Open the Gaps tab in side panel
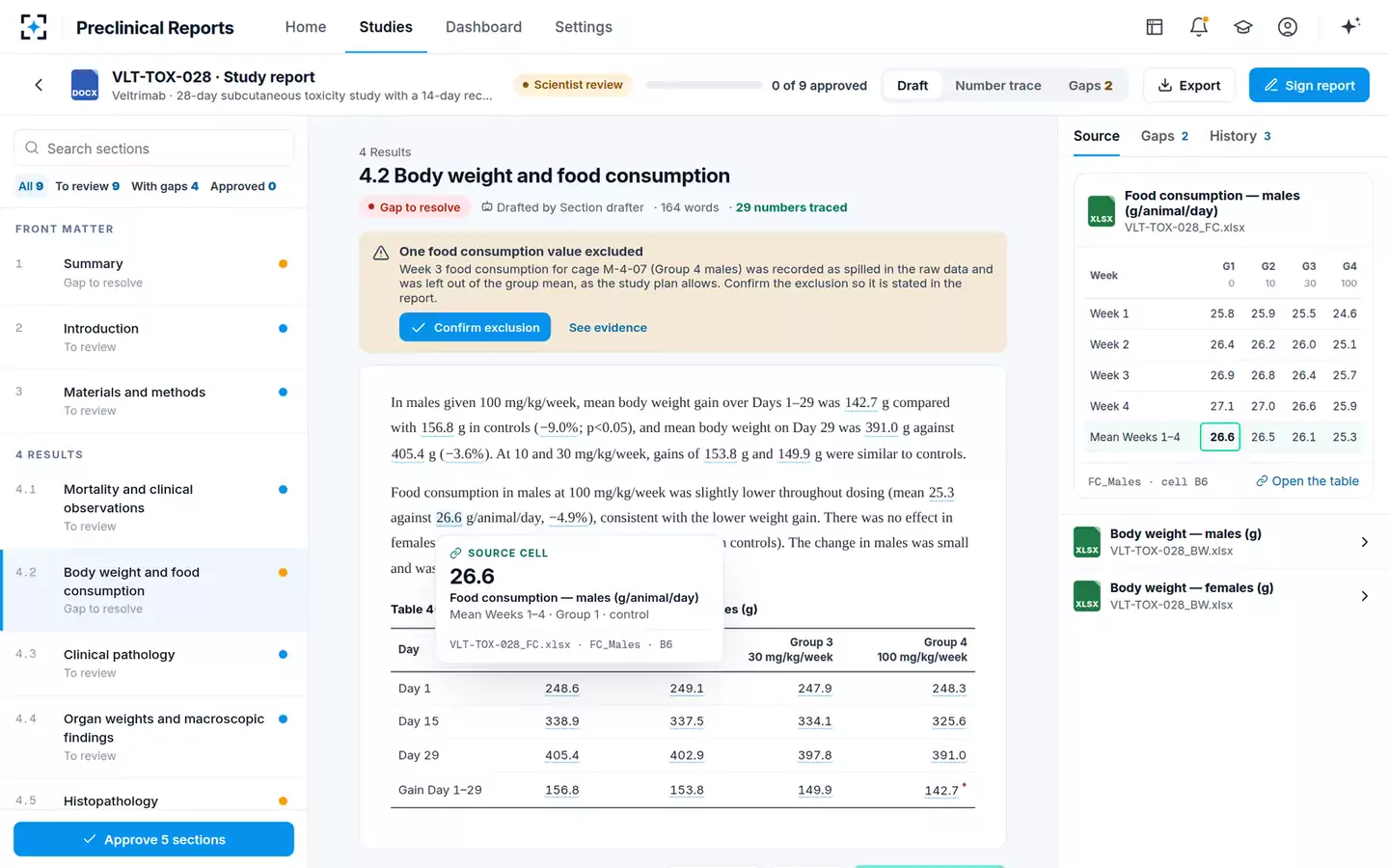 (x=1164, y=136)
